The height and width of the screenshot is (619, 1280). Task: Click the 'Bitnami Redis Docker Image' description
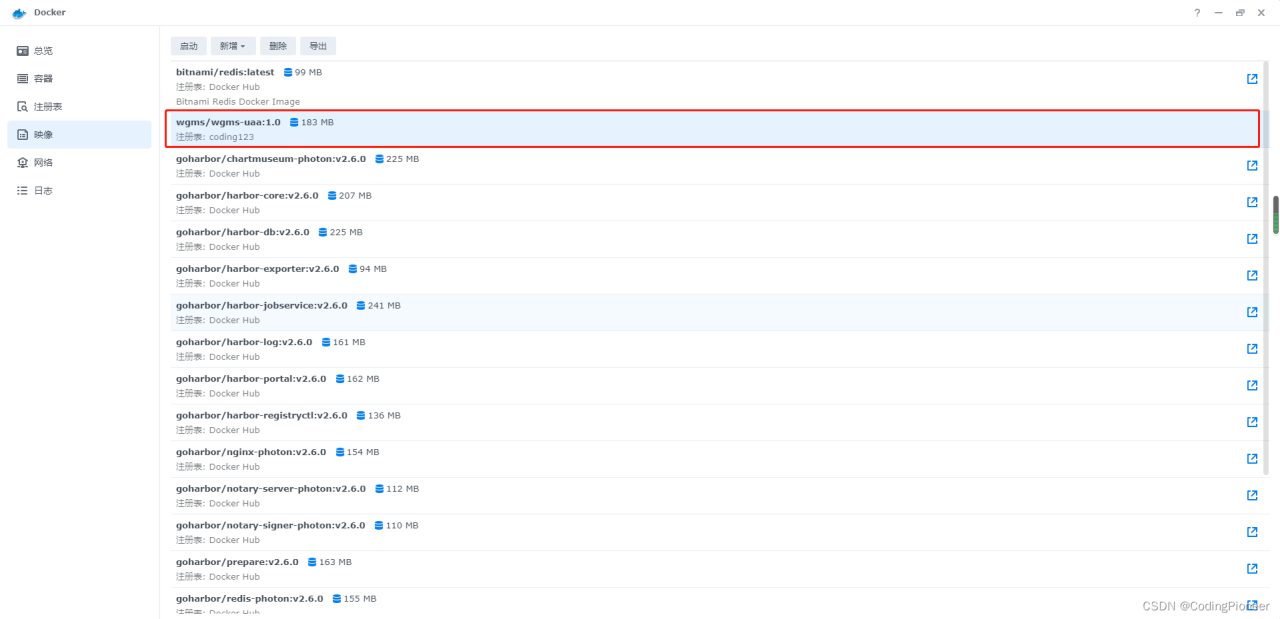238,102
